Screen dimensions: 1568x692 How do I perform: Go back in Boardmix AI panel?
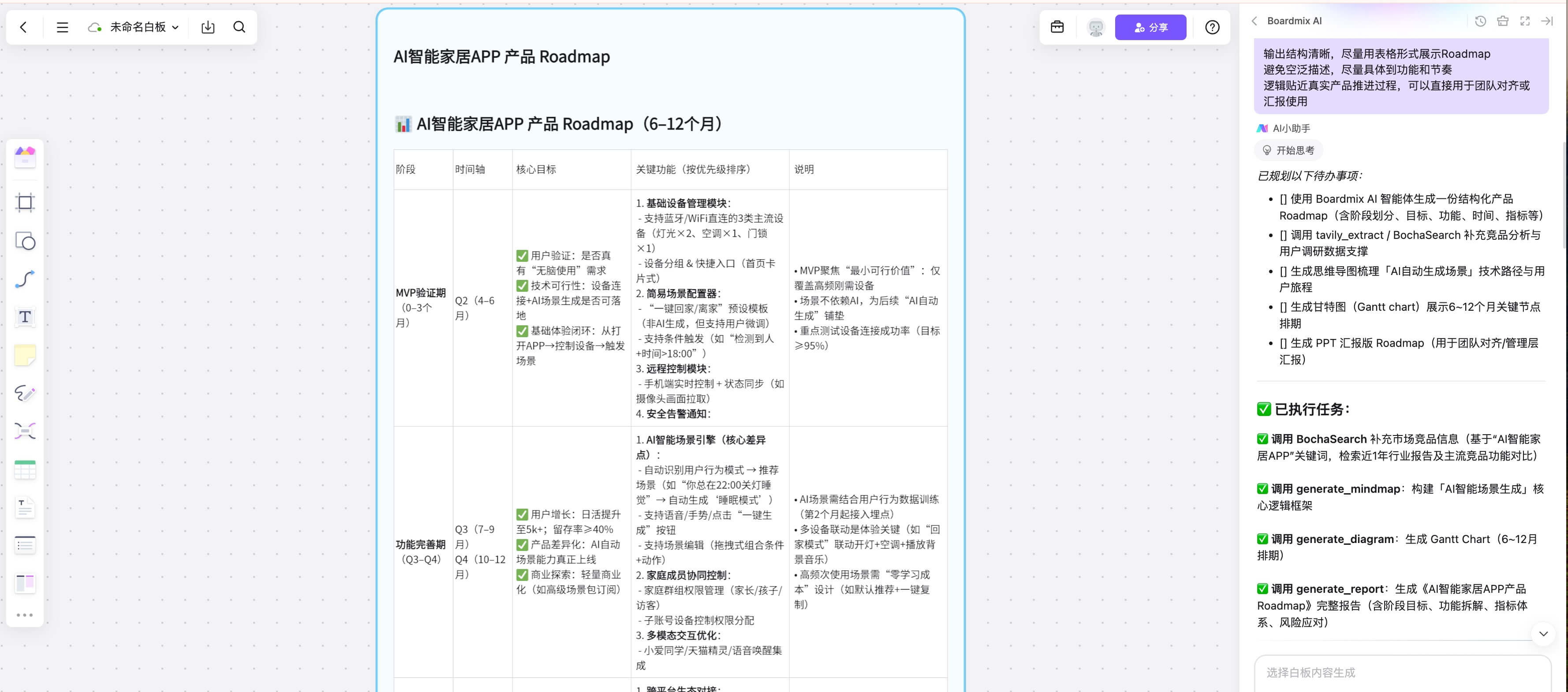click(1254, 21)
